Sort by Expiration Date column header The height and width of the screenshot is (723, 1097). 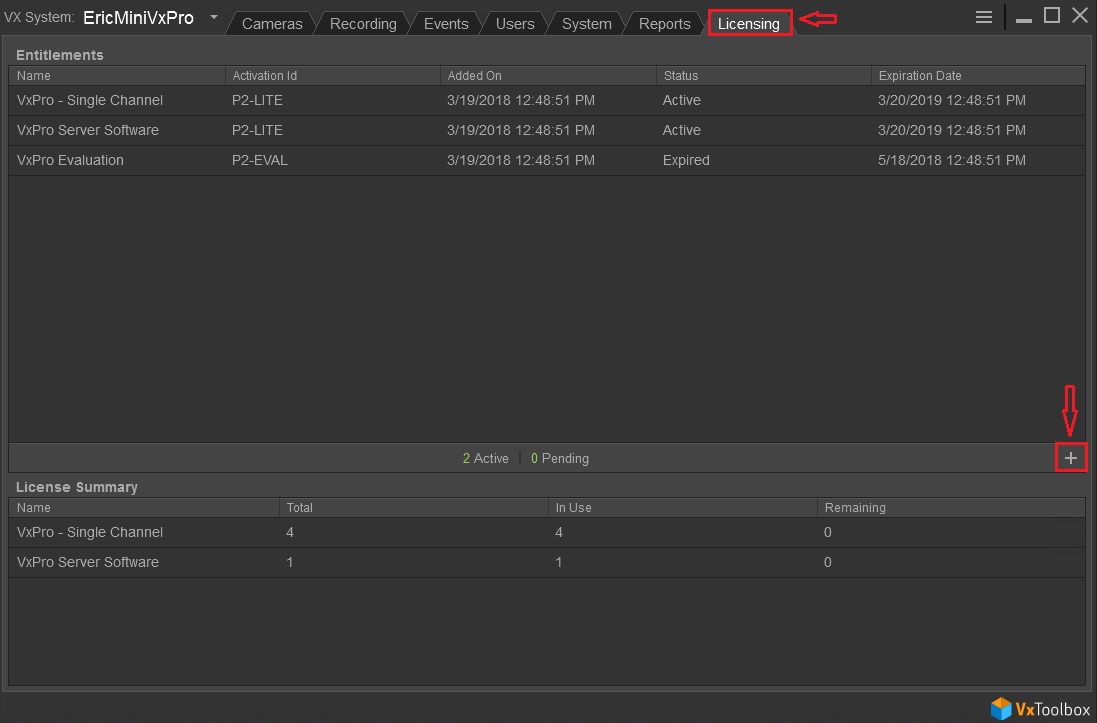click(978, 76)
